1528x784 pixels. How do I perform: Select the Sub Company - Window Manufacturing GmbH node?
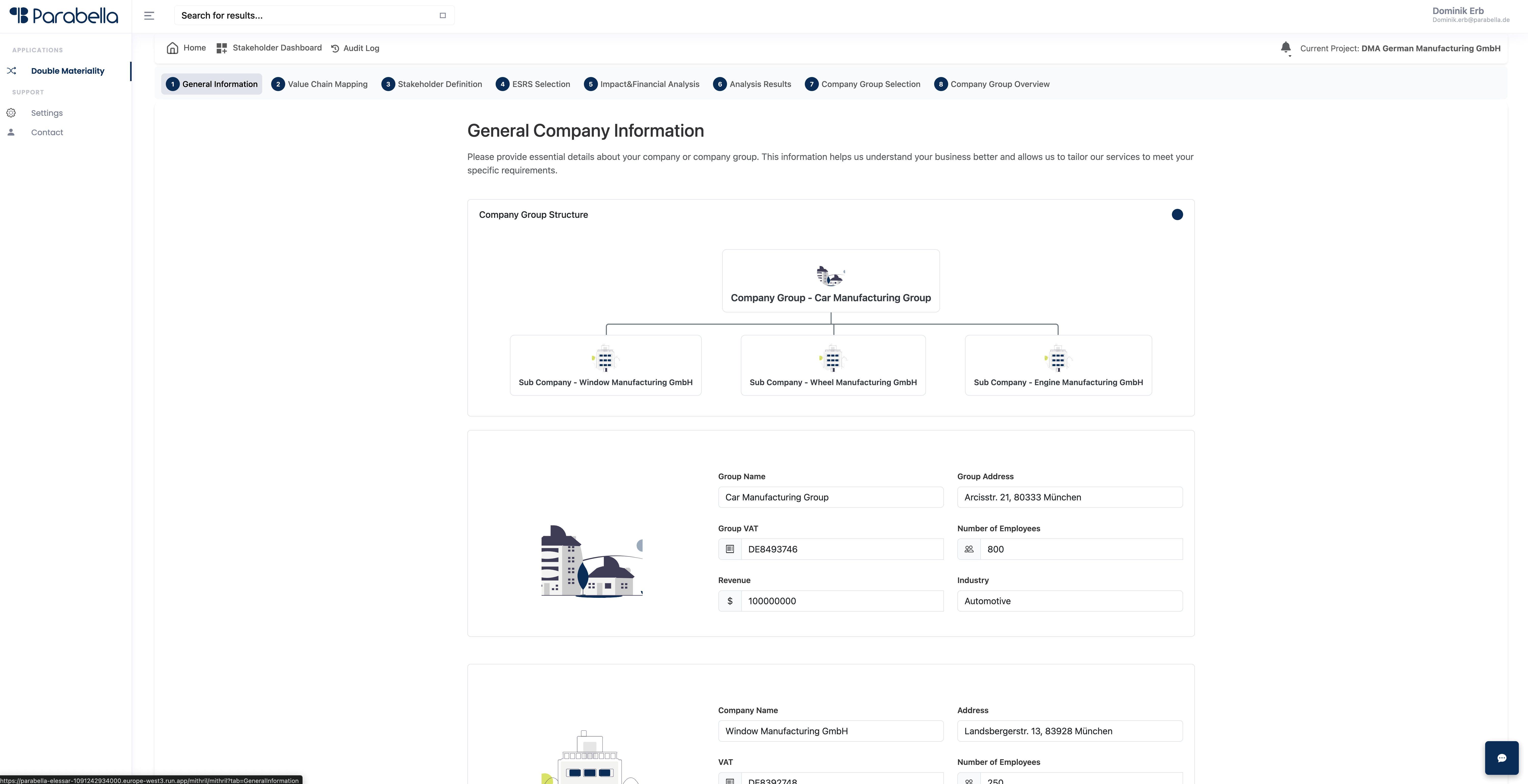point(605,365)
